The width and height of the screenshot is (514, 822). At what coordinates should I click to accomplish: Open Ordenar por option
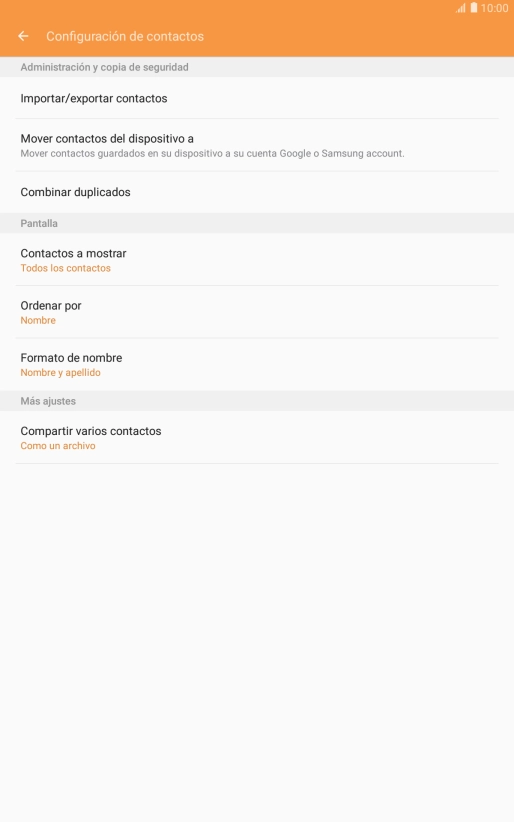257,312
